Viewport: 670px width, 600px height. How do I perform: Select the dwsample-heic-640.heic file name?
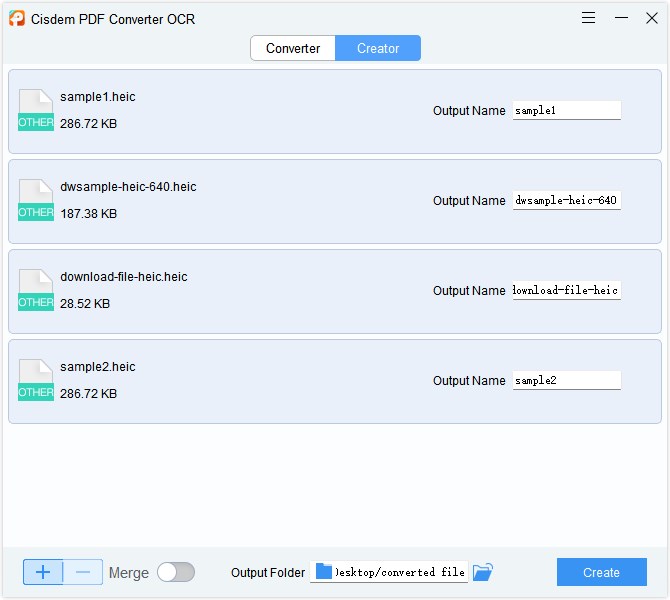coord(128,187)
